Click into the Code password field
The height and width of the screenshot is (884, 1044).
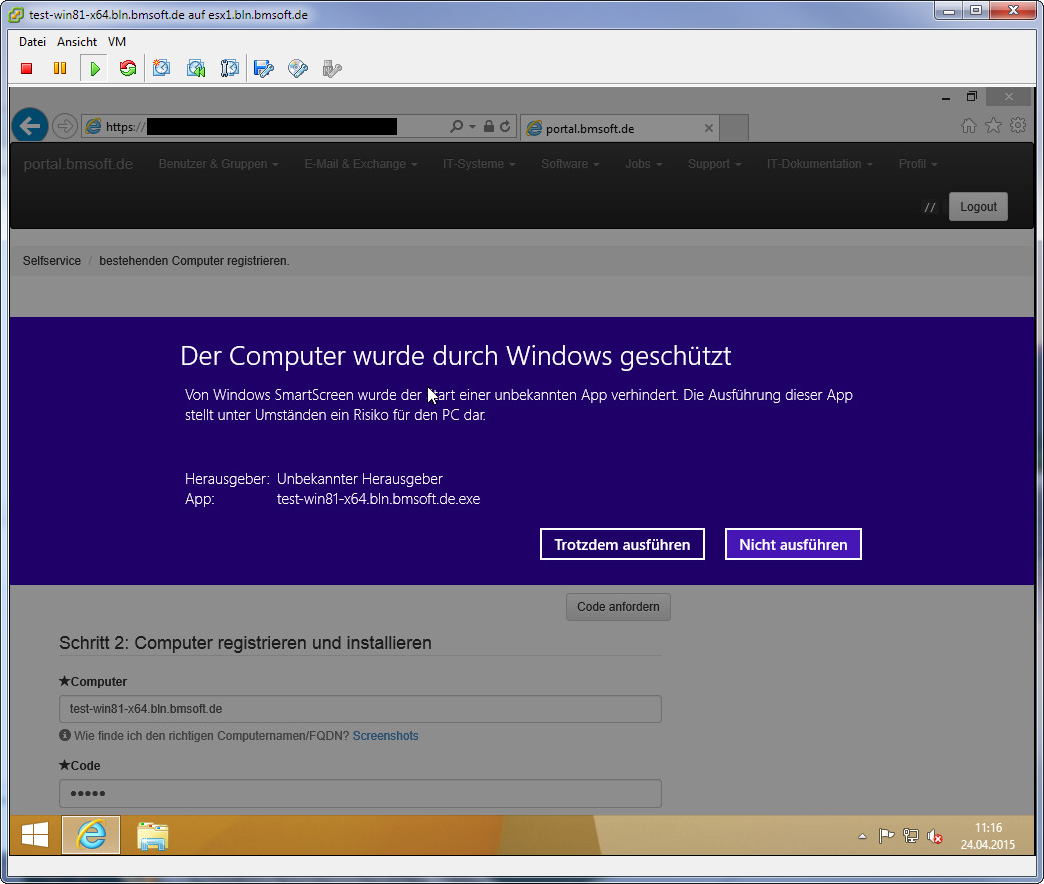click(360, 793)
